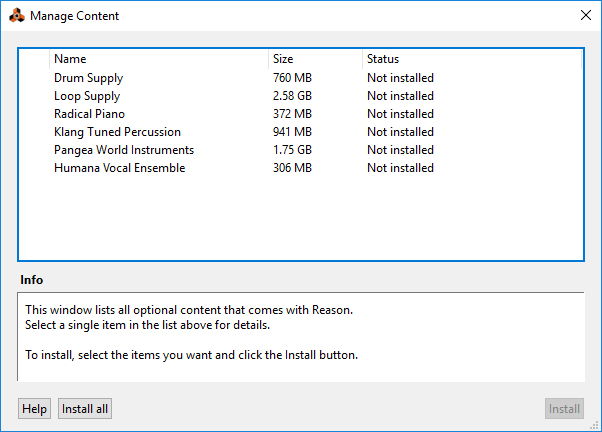Click the 2.58 GB size cell
The width and height of the screenshot is (602, 432).
click(x=292, y=96)
